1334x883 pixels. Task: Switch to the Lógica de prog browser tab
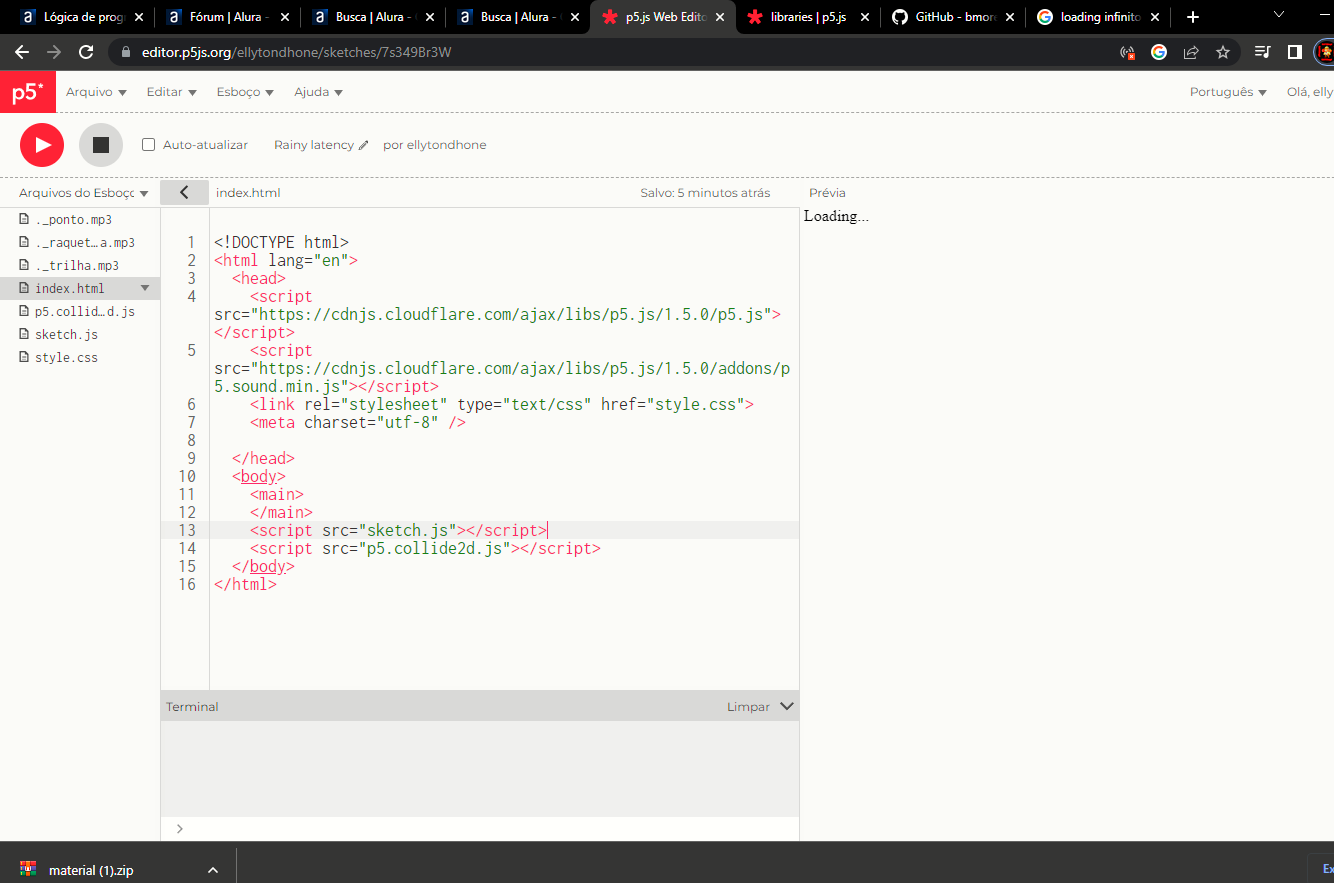click(83, 17)
